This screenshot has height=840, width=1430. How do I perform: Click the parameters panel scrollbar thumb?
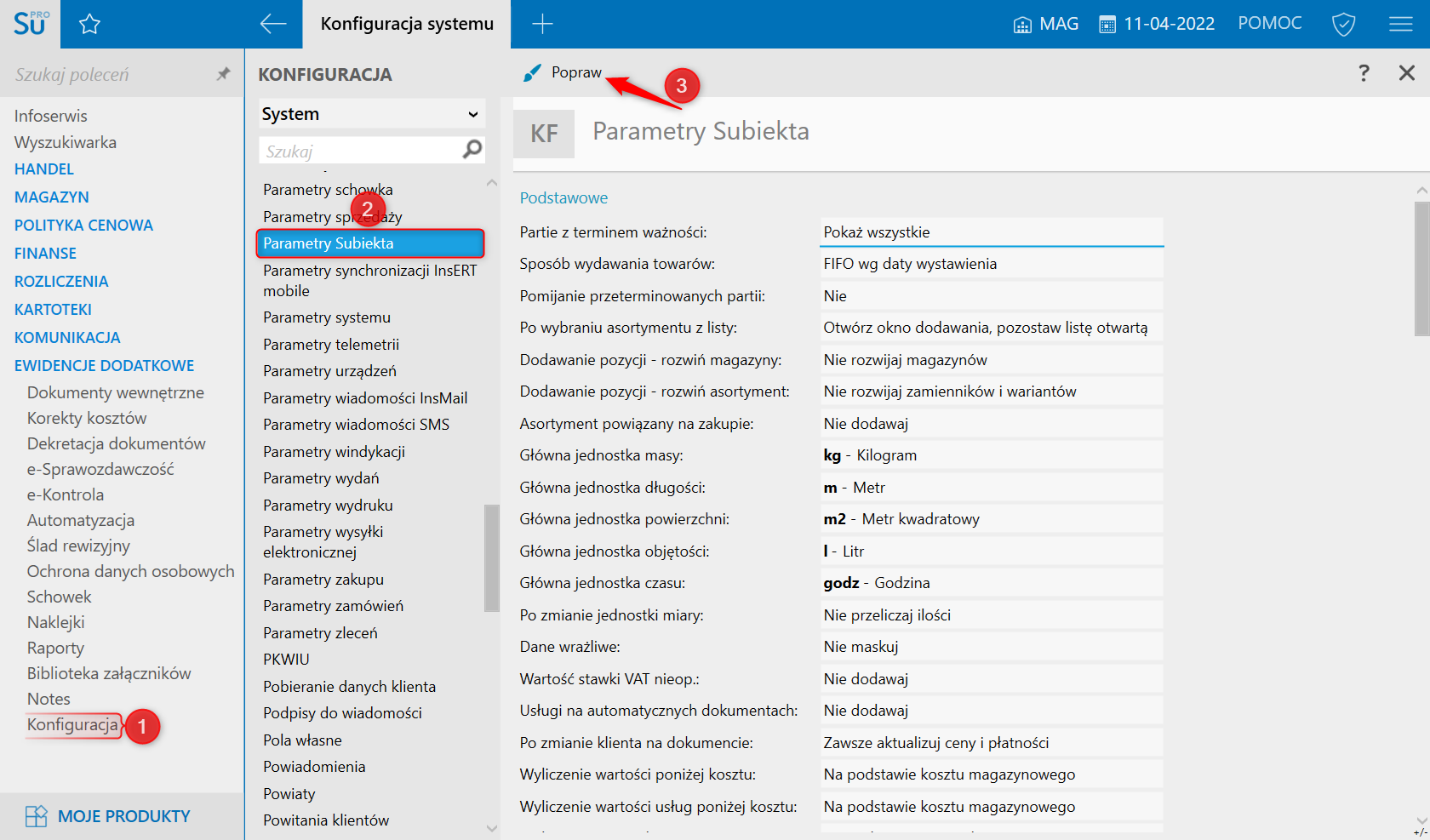[1422, 269]
